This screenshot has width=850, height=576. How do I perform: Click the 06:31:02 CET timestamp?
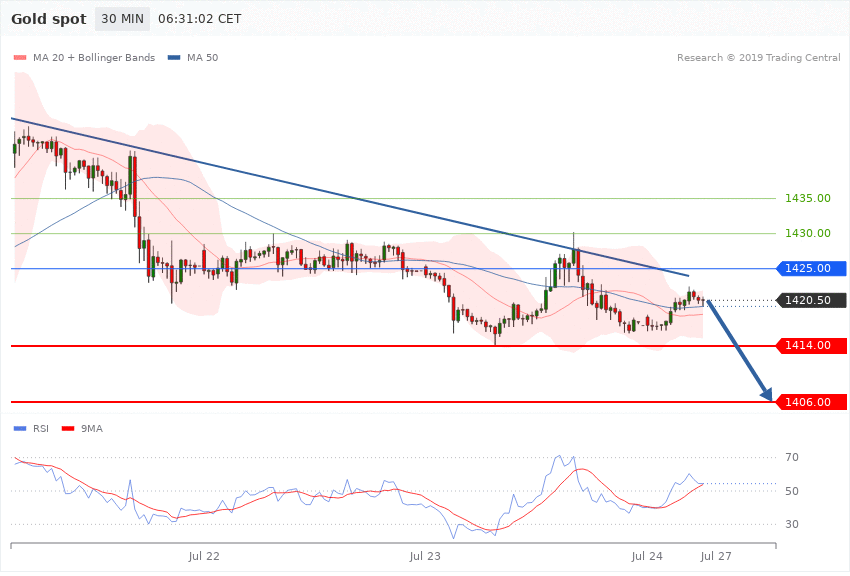[x=199, y=19]
